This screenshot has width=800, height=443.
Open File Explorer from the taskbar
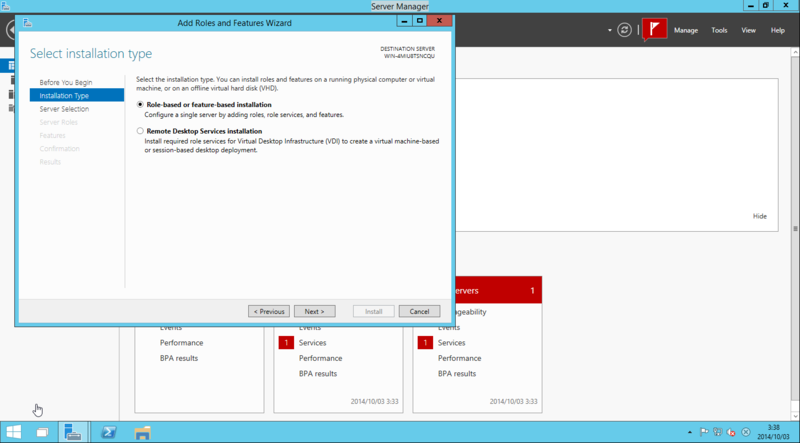click(x=142, y=432)
